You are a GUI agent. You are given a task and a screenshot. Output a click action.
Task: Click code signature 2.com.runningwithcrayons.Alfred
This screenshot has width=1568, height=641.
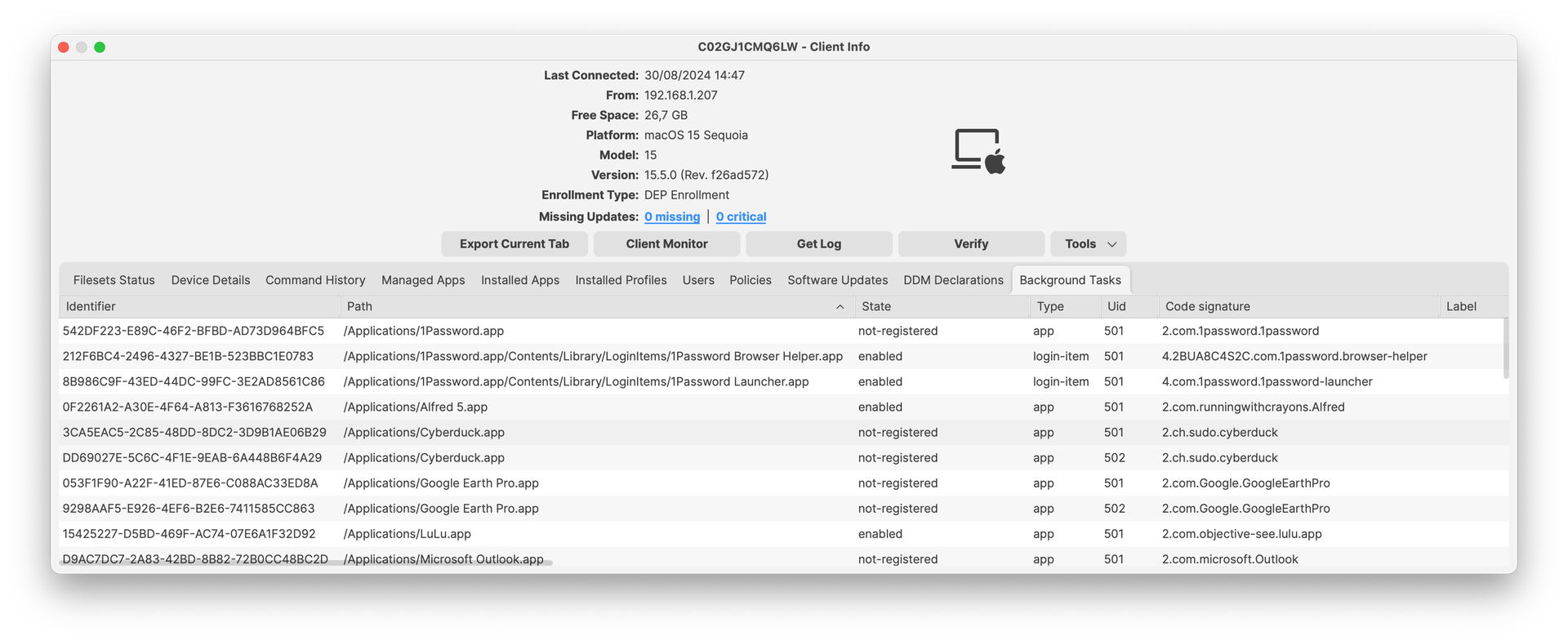1254,407
